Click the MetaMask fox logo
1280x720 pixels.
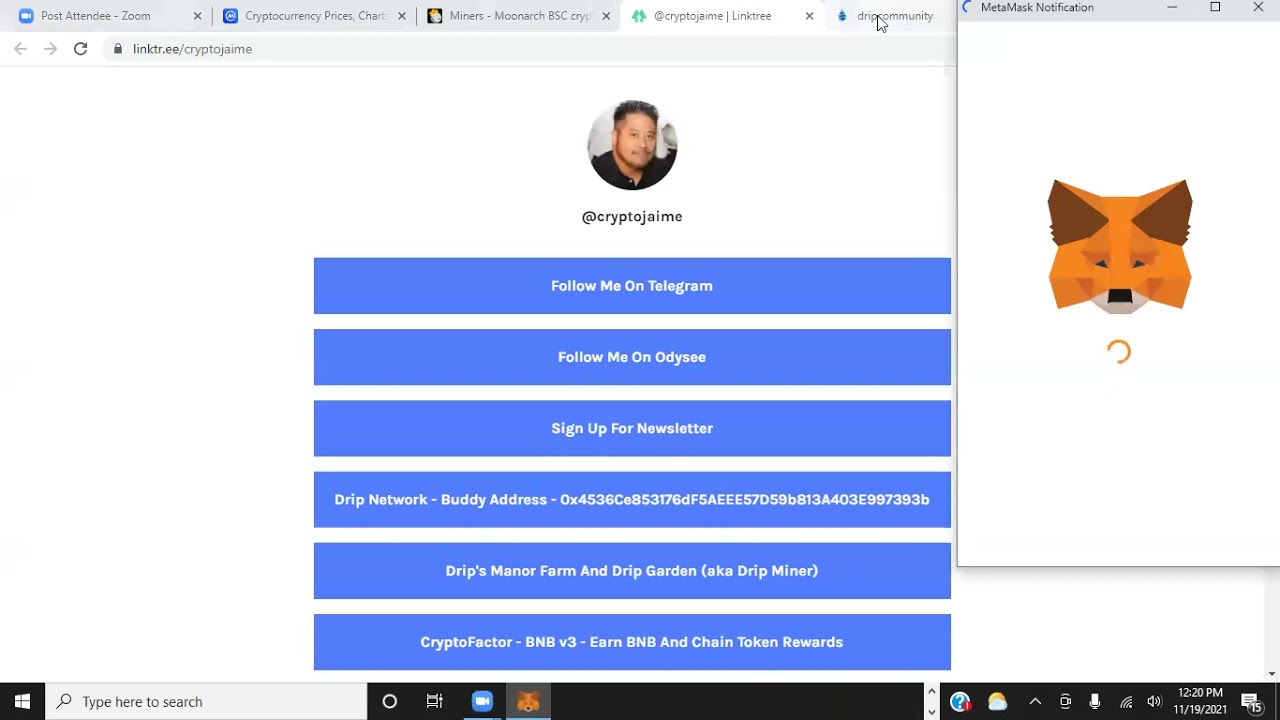coord(1120,245)
